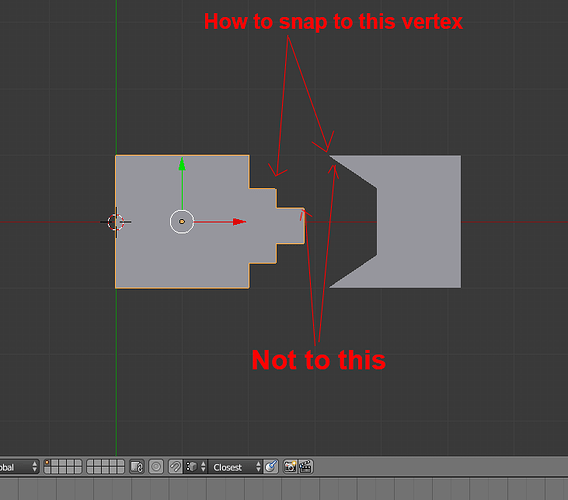Click the 3D cursor crosshair
Screen dimensions: 568x500
(x=116, y=222)
